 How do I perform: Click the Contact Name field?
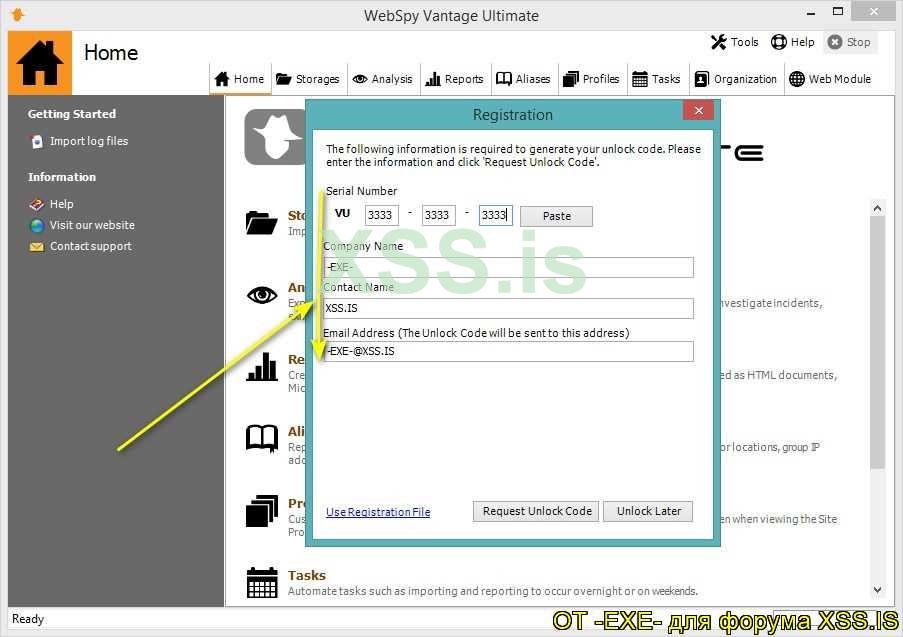pyautogui.click(x=509, y=308)
